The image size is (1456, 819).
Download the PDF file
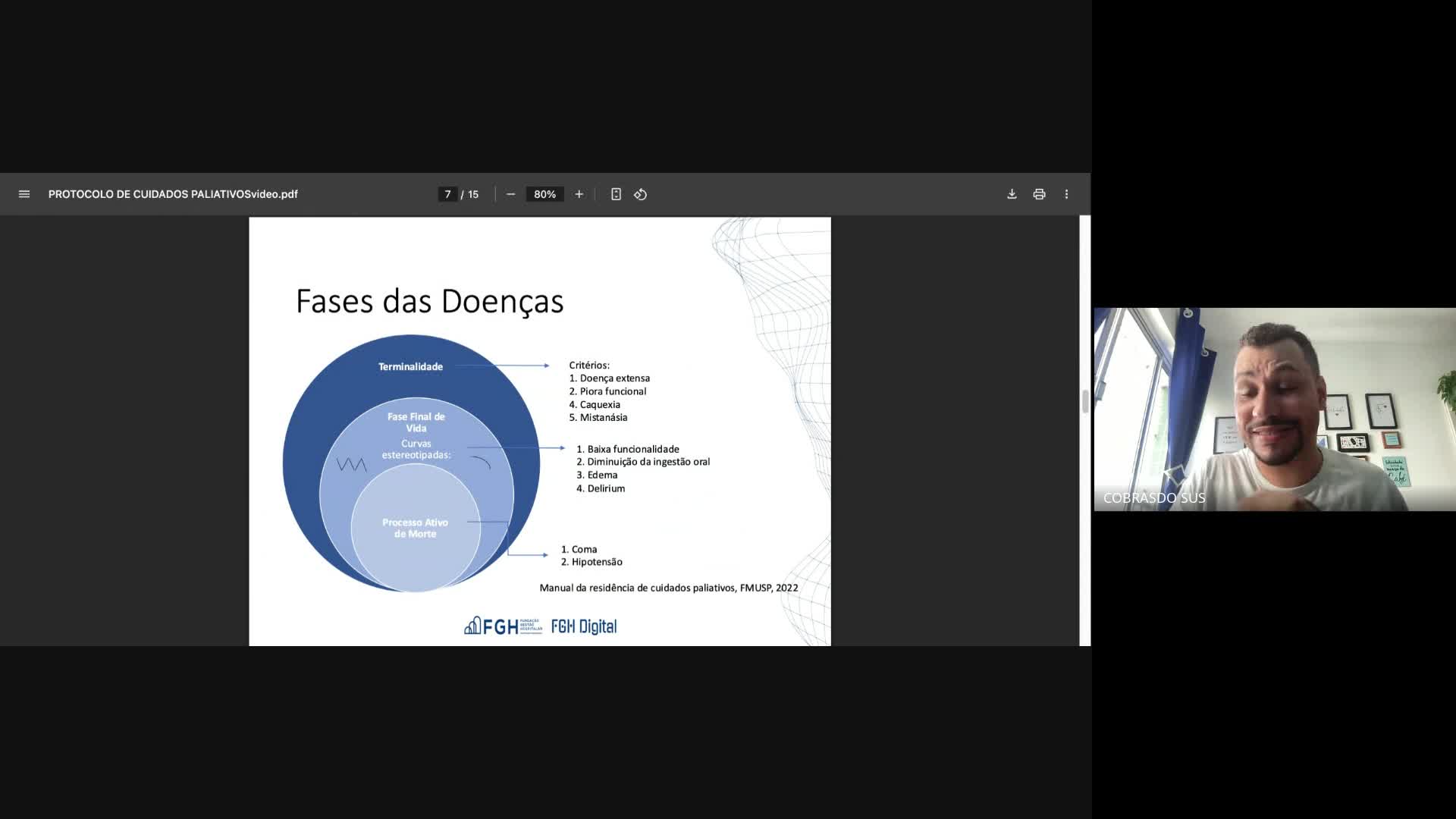click(x=1012, y=194)
